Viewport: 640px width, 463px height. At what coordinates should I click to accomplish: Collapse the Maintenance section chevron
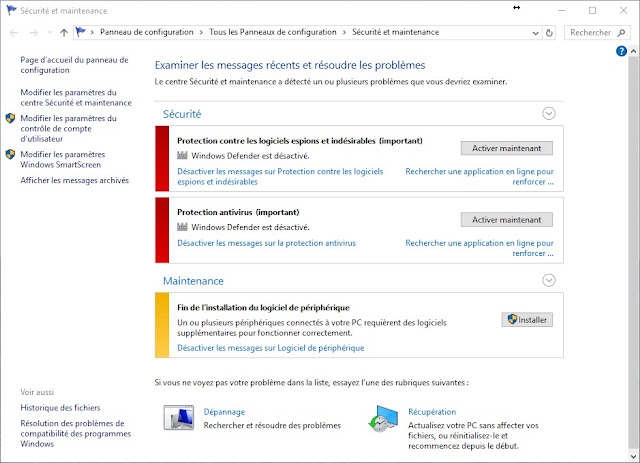549,280
